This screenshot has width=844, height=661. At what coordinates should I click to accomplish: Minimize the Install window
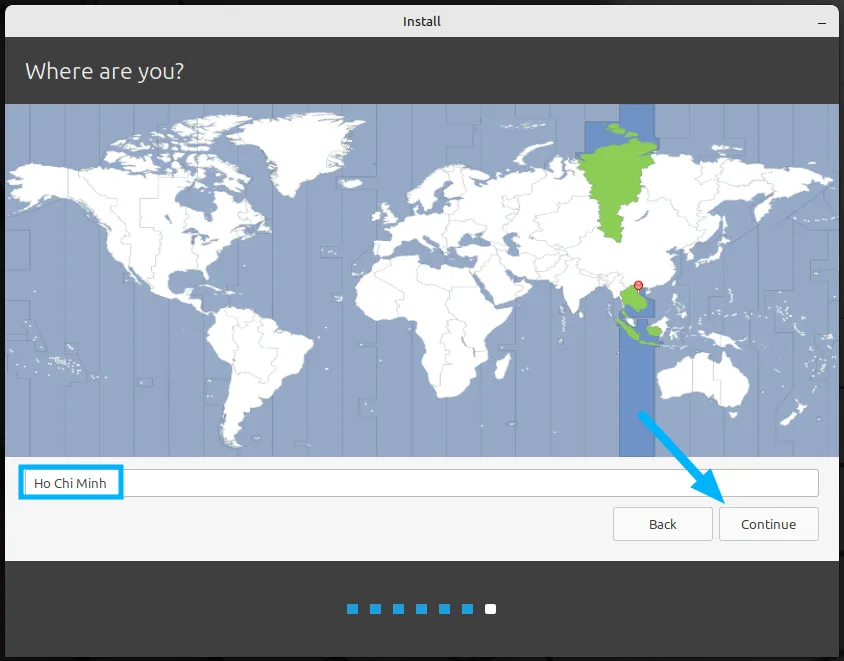click(x=821, y=23)
